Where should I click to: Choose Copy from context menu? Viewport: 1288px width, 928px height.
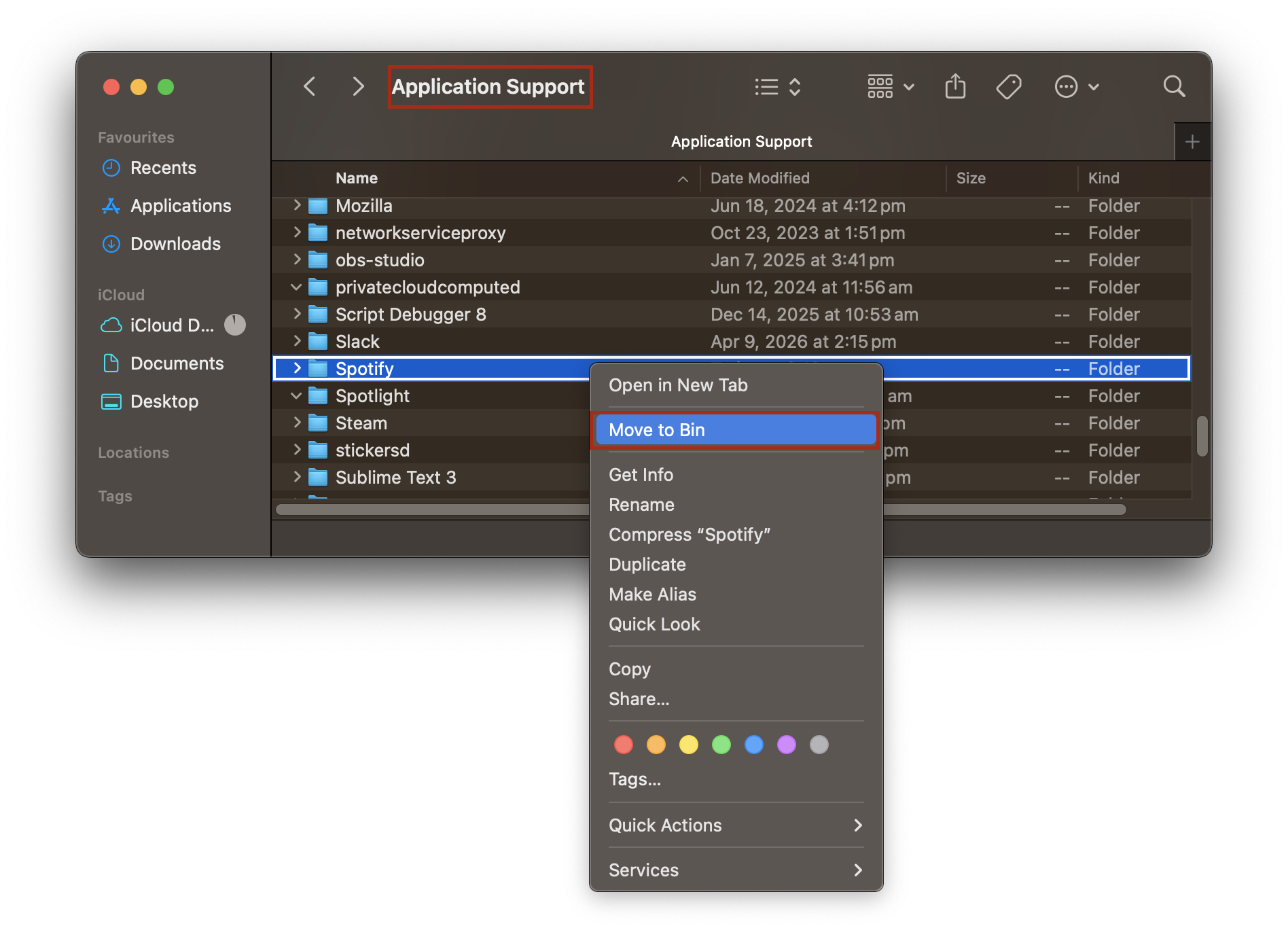(x=736, y=669)
